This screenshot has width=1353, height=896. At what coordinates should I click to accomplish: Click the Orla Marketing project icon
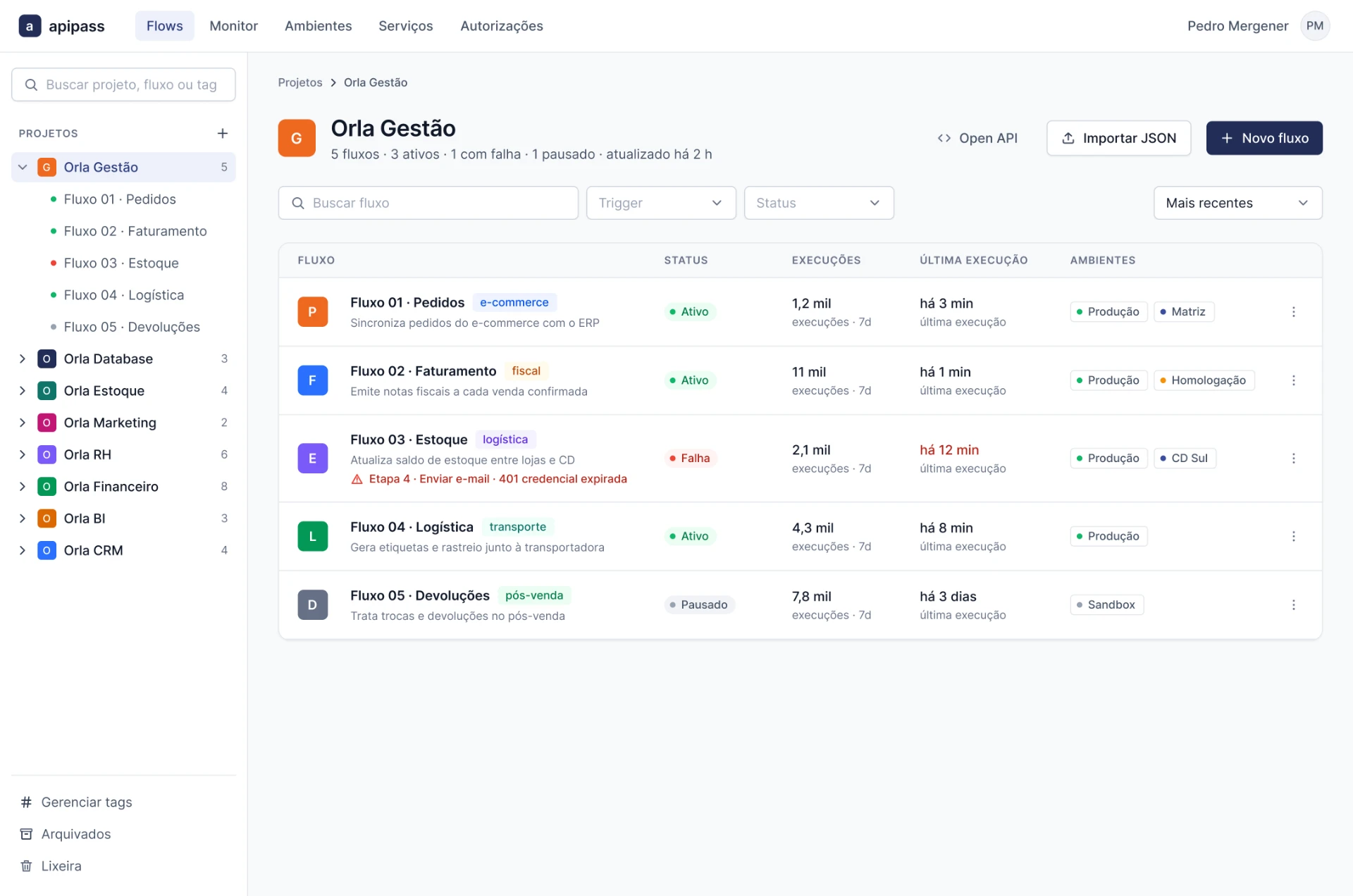47,423
